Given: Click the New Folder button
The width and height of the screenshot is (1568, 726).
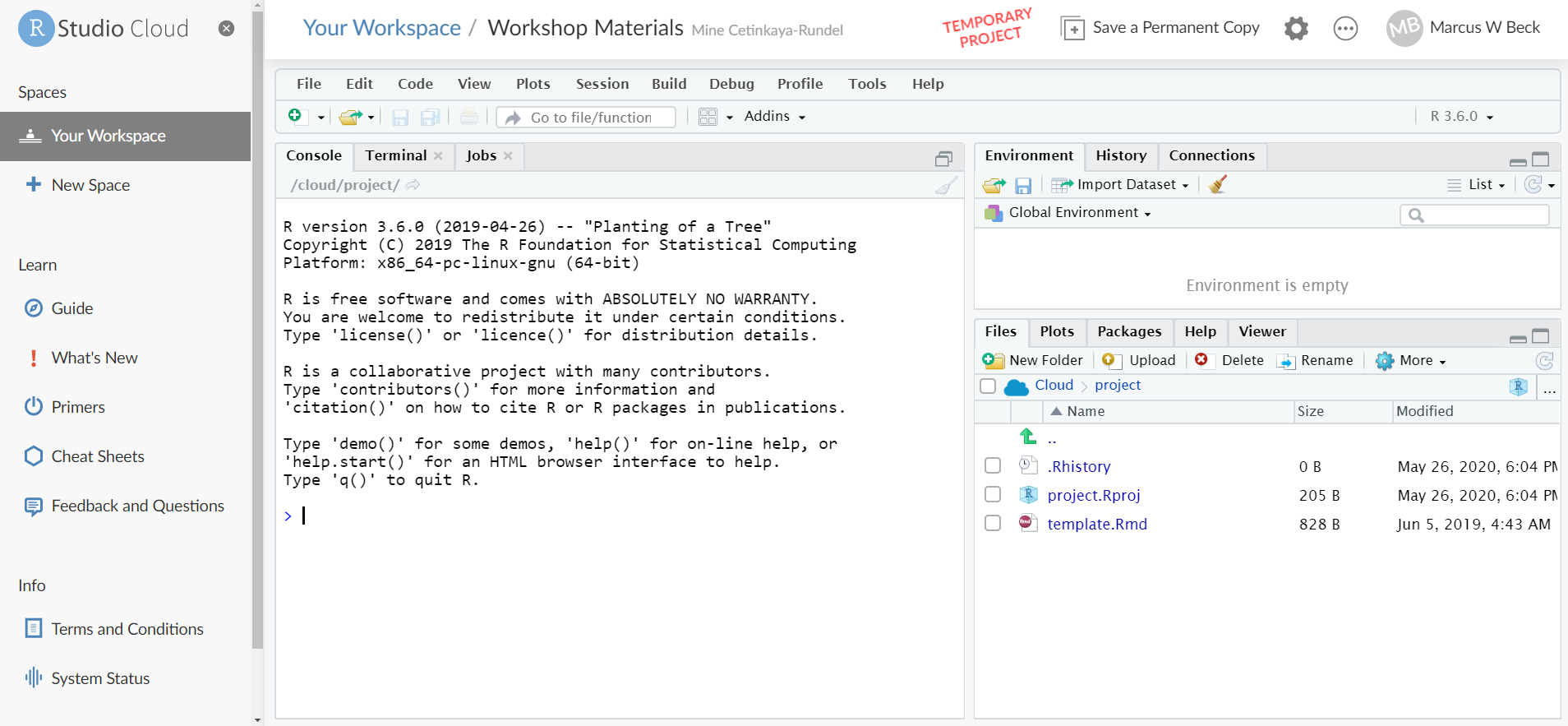Looking at the screenshot, I should [1033, 360].
